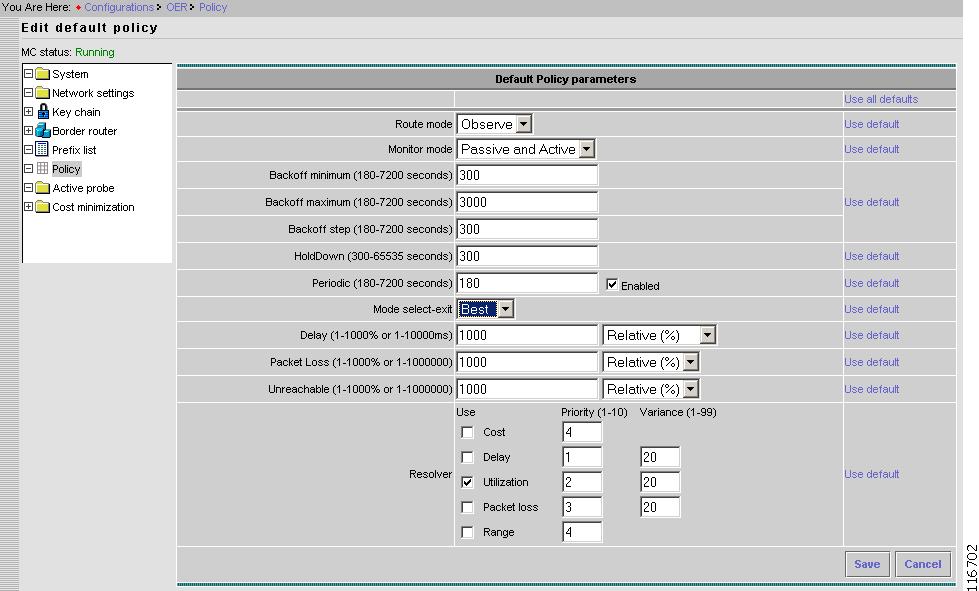Click the Packet Loss value input field
Screen dimensions: 979x591
(x=527, y=362)
